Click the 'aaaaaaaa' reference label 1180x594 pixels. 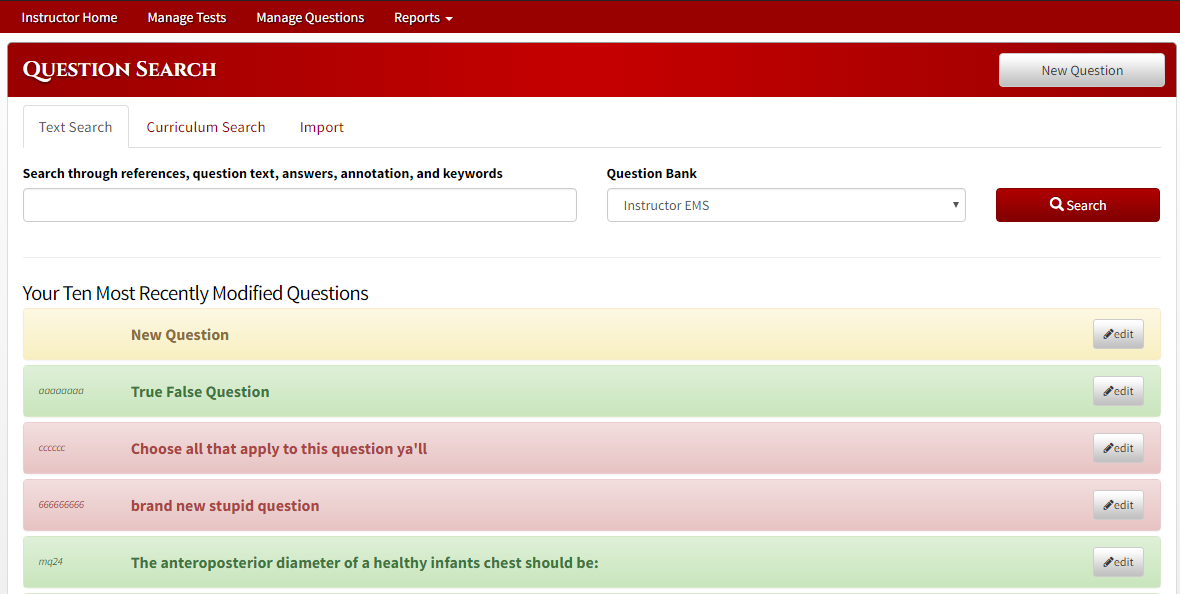(x=61, y=391)
